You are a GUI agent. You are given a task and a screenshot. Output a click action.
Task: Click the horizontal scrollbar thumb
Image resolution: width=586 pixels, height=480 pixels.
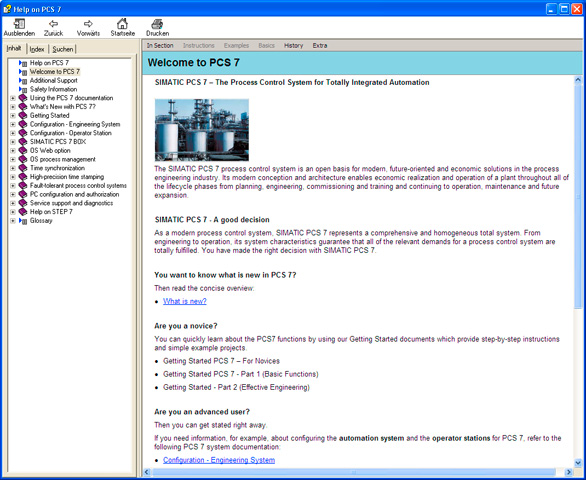pyautogui.click(x=353, y=472)
